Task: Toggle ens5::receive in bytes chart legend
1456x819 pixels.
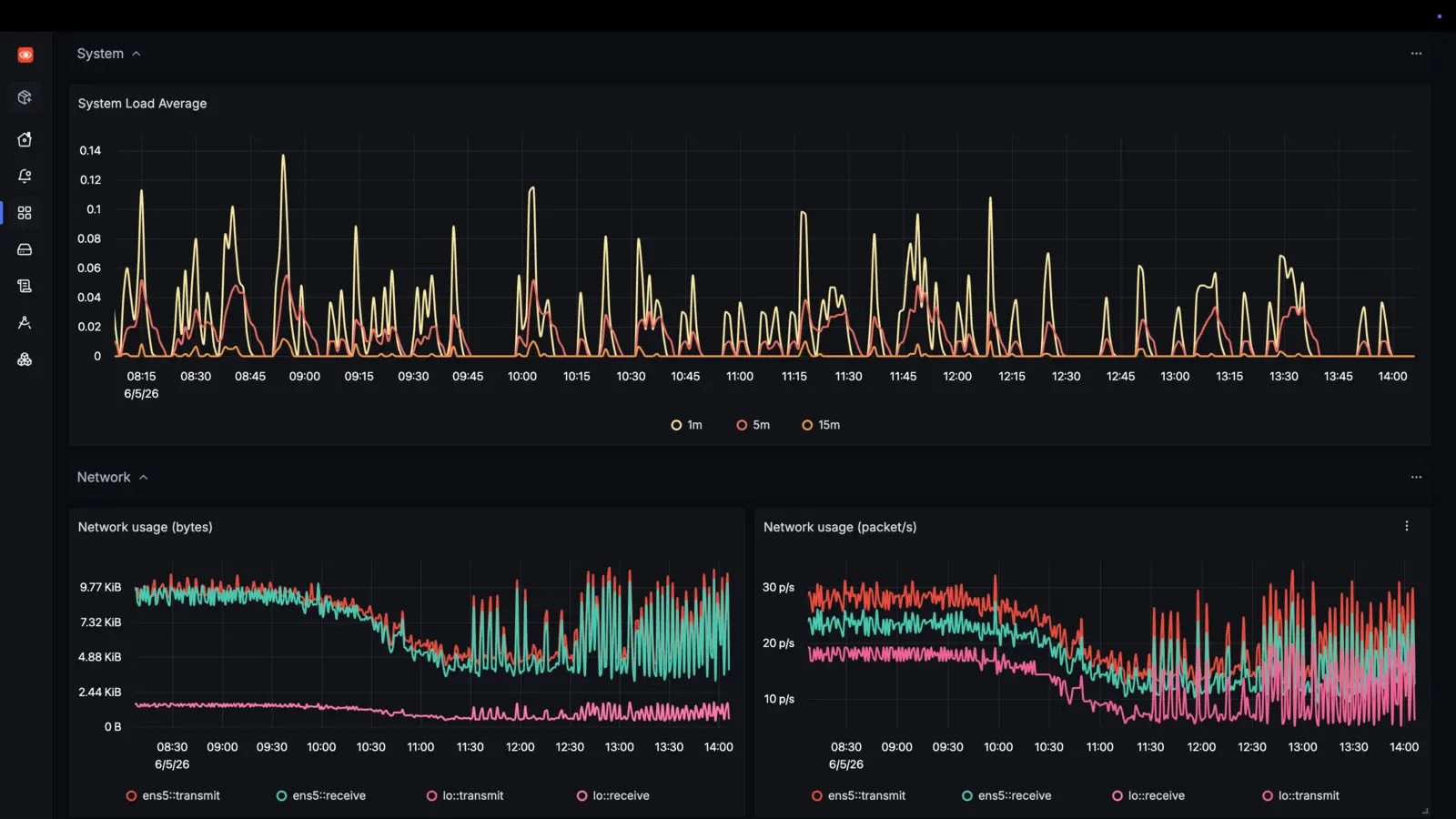Action: (x=320, y=795)
